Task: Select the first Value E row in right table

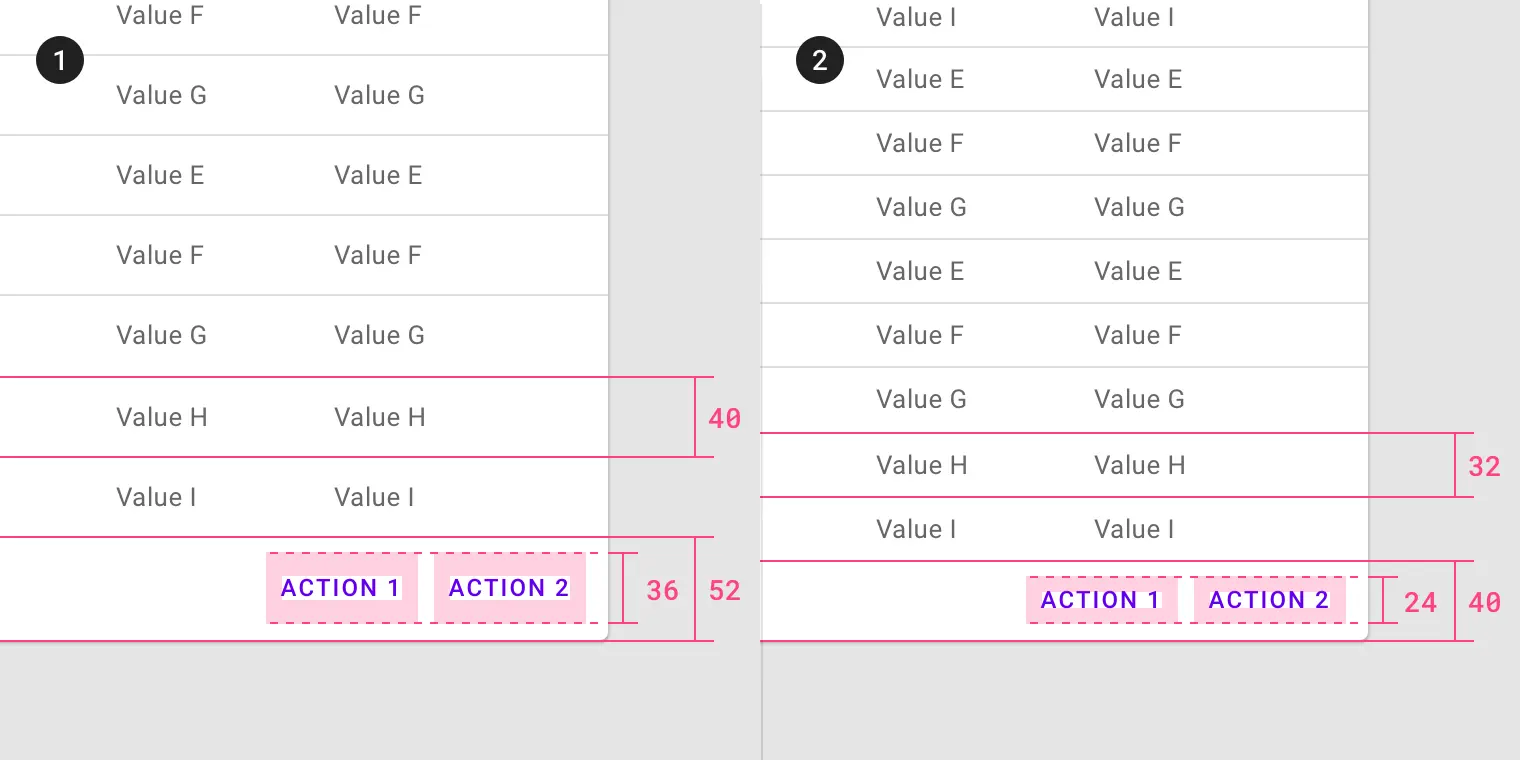Action: 1064,79
